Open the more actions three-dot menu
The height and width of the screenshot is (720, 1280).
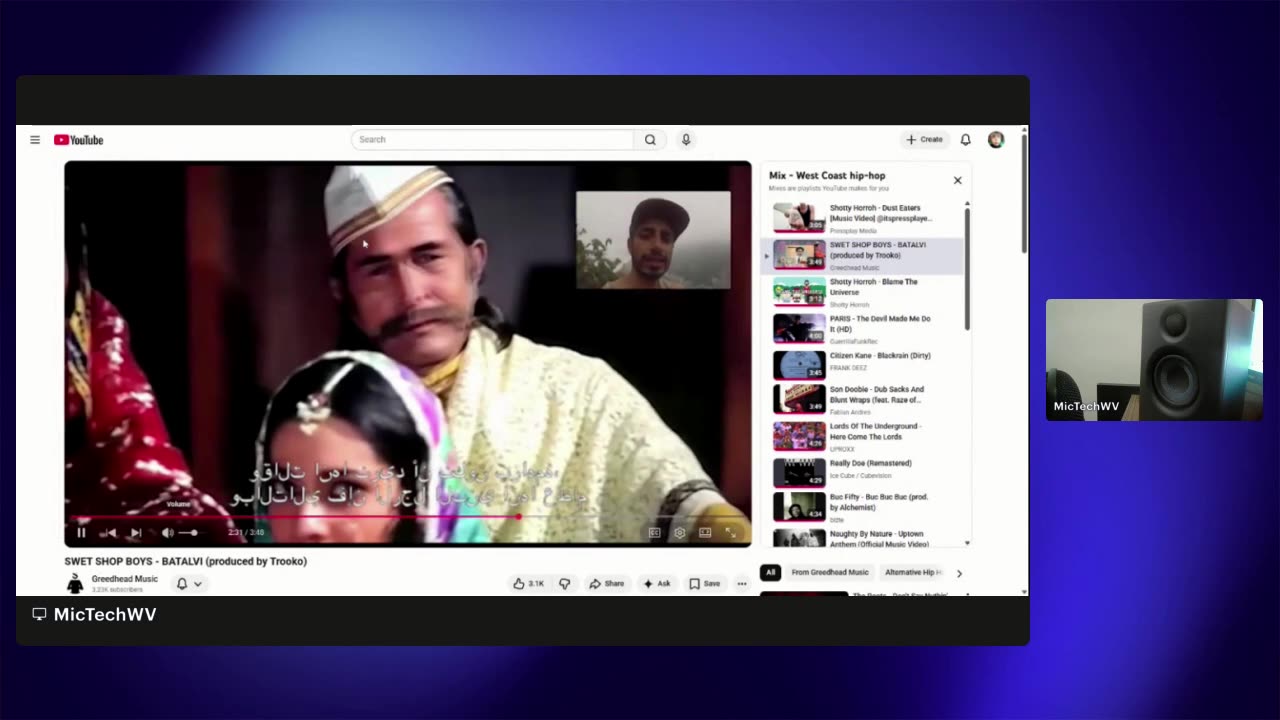coord(742,584)
